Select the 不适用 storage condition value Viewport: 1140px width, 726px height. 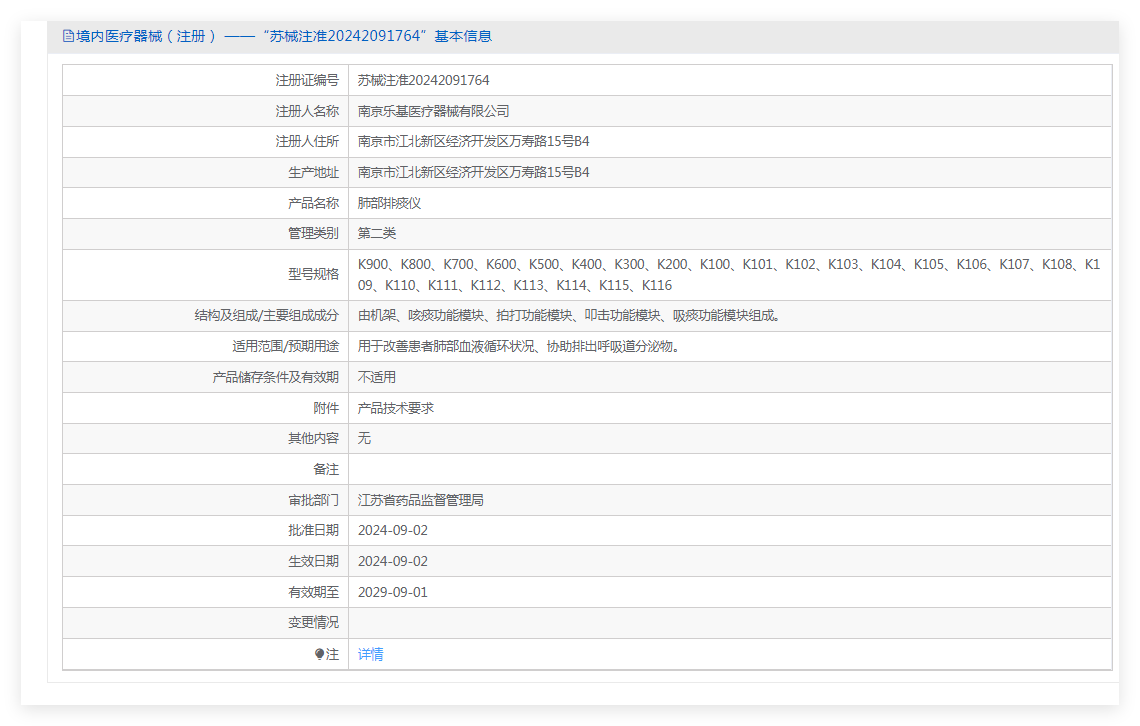(377, 377)
